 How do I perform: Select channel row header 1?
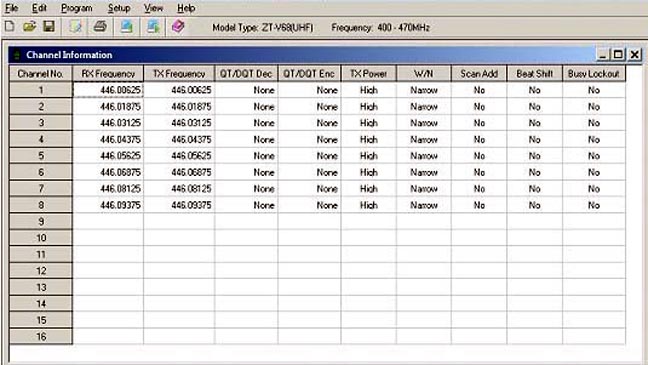pyautogui.click(x=40, y=90)
